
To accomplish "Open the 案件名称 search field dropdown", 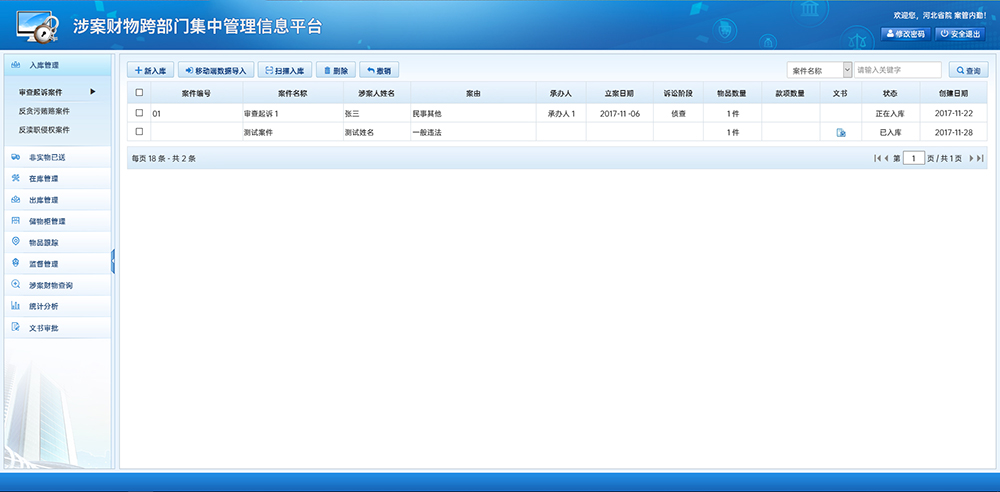I will click(847, 70).
